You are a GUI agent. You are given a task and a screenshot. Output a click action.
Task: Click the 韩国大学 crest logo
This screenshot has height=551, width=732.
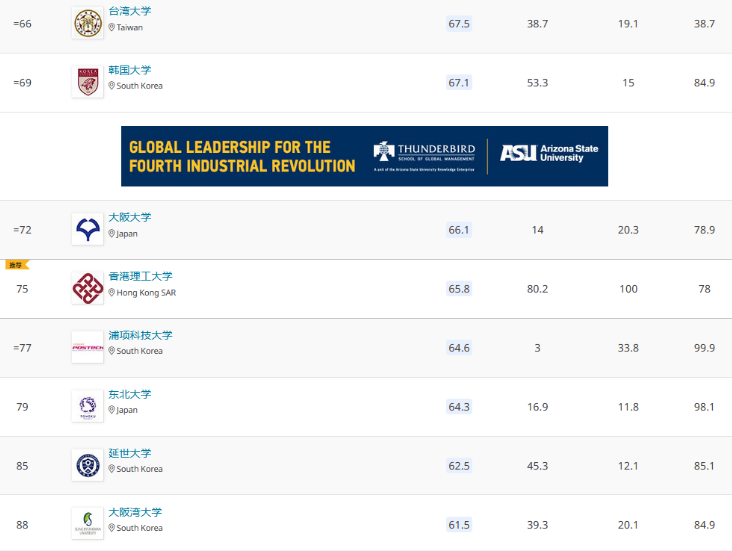tap(88, 82)
